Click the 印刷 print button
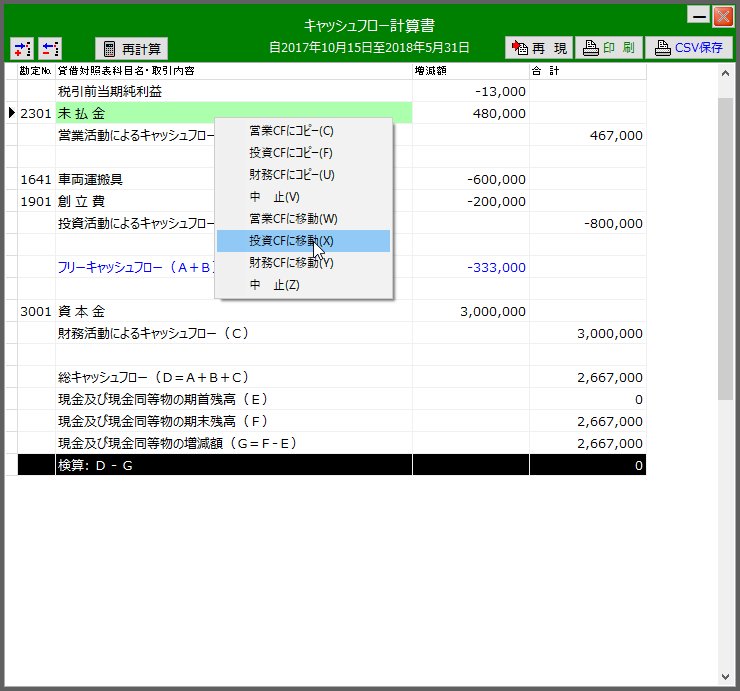Viewport: 740px width, 691px height. (608, 48)
